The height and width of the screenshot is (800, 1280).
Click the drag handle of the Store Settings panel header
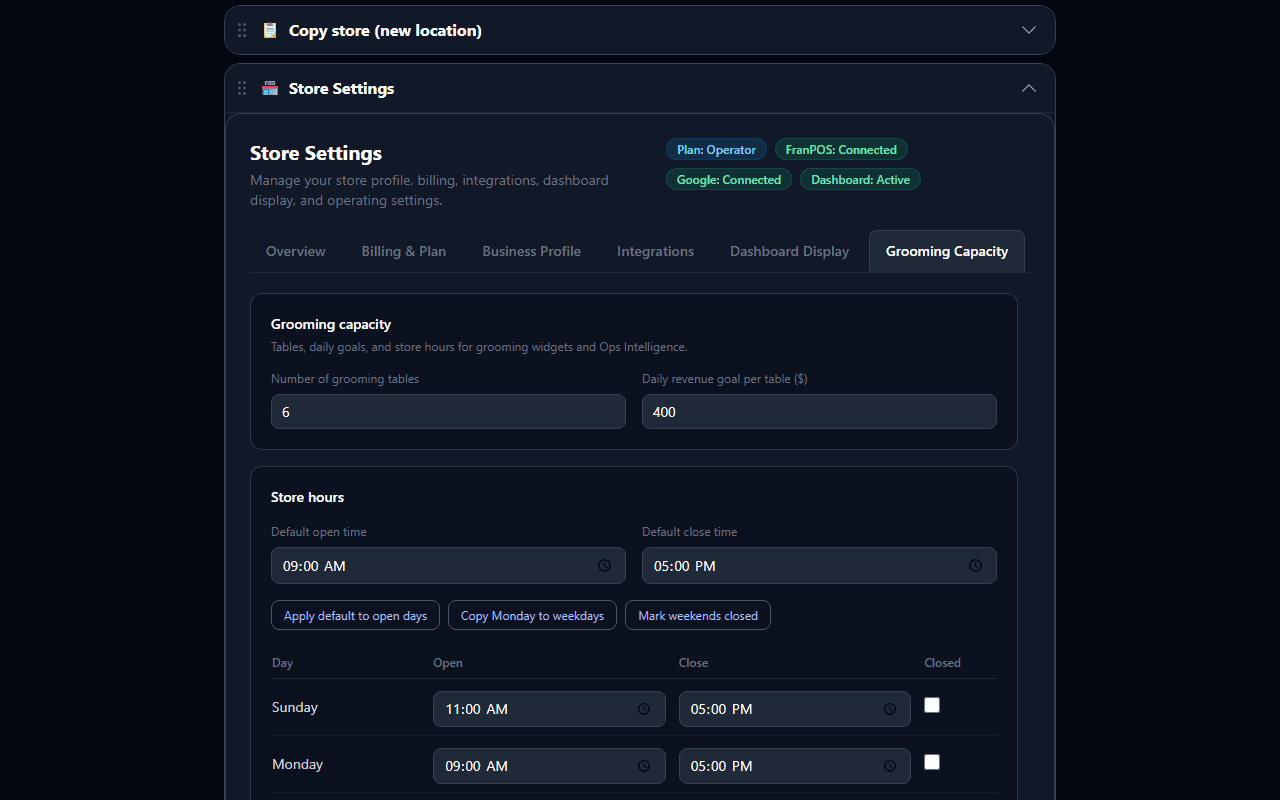(242, 88)
